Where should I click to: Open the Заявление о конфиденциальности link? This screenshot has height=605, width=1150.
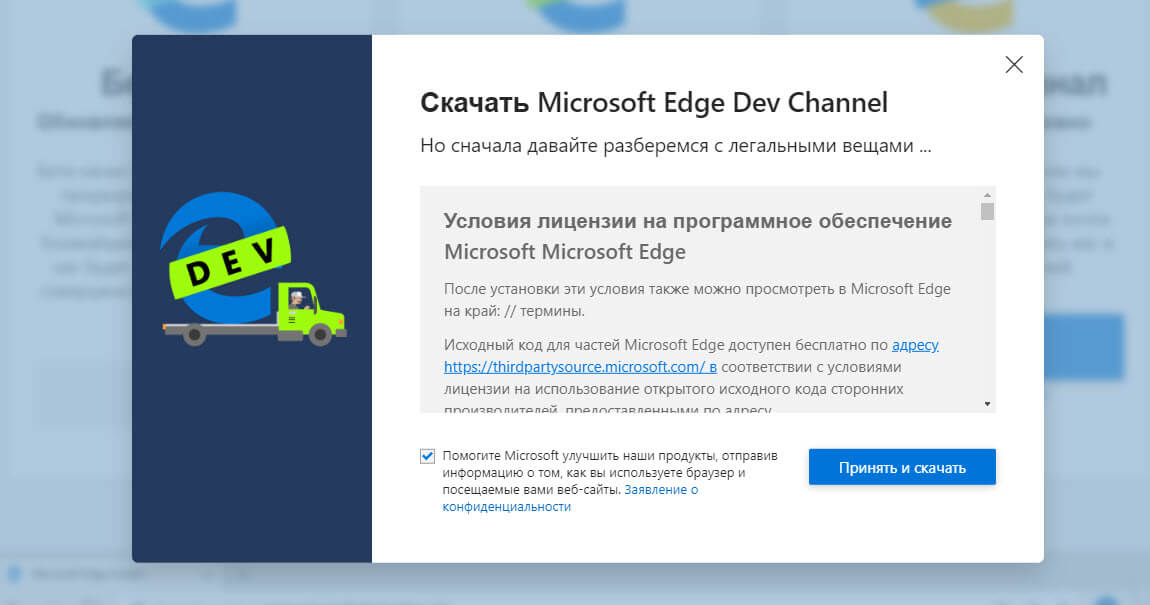(570, 498)
